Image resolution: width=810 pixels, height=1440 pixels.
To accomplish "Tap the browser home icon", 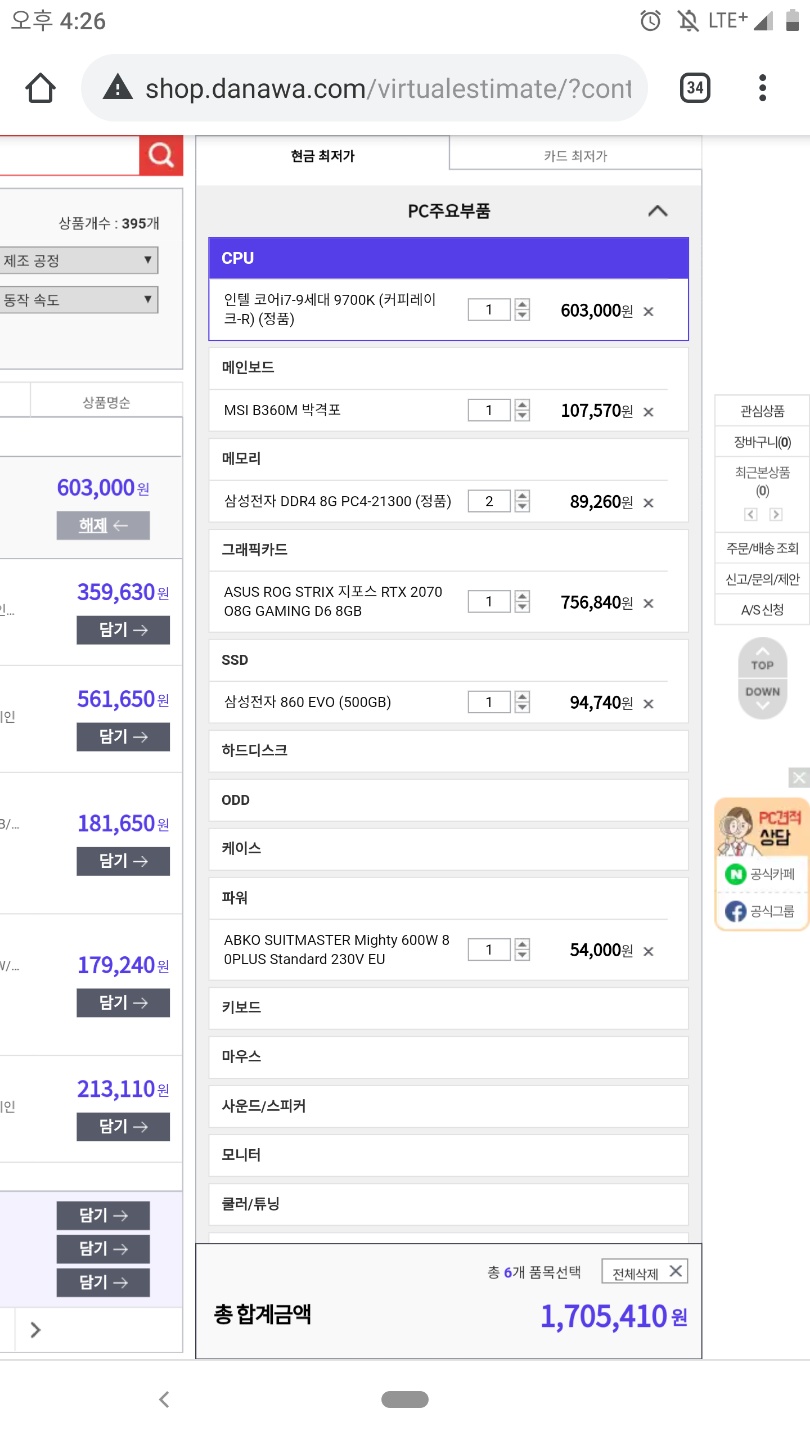I will tap(40, 89).
